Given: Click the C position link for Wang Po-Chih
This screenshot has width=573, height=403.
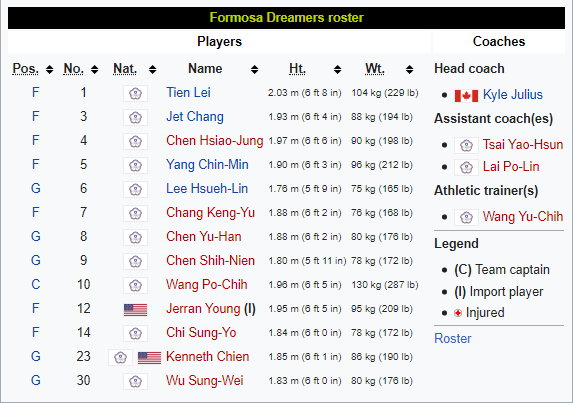Looking at the screenshot, I should point(35,284).
